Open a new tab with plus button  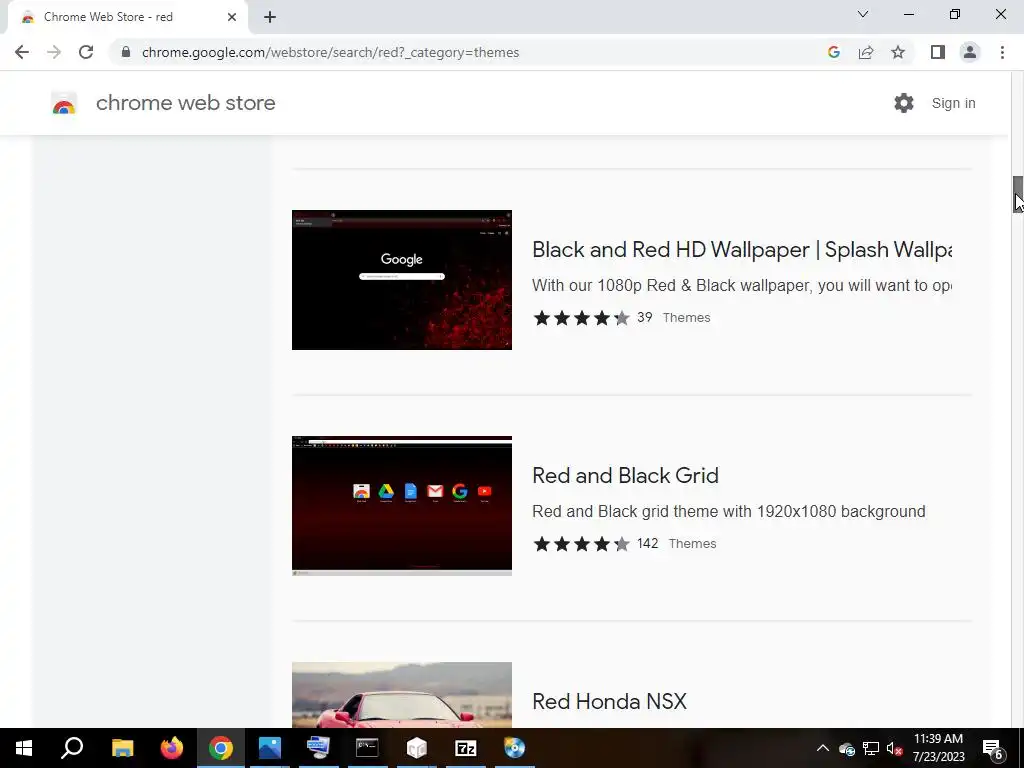270,17
